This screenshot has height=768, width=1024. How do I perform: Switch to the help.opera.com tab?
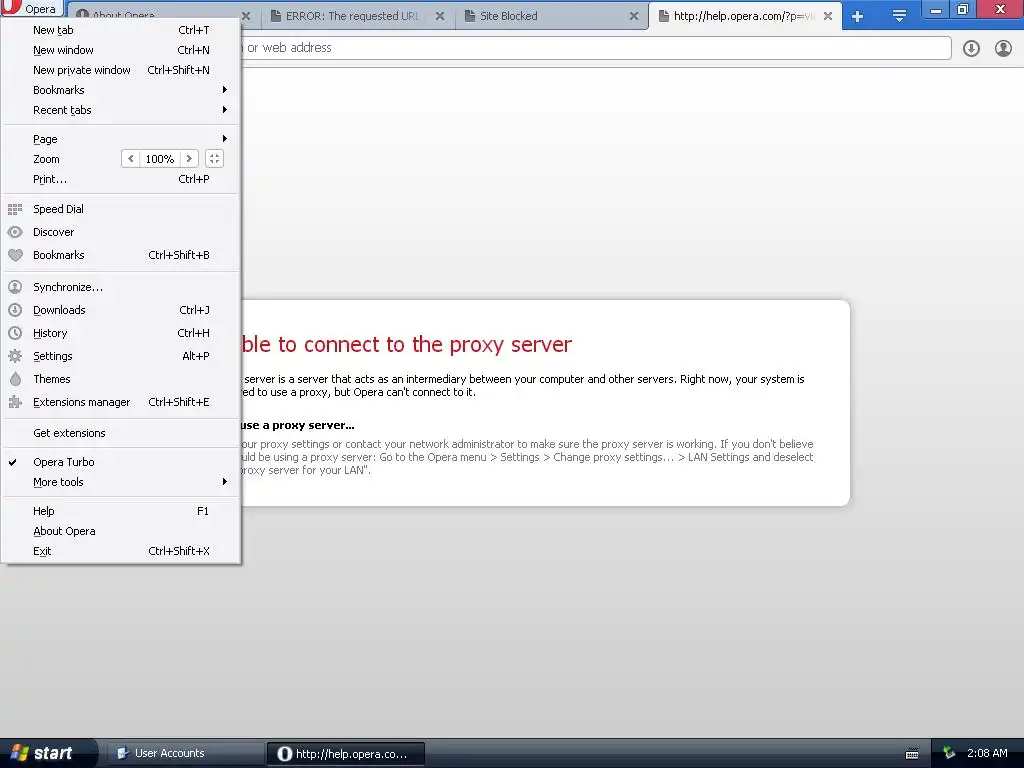743,16
